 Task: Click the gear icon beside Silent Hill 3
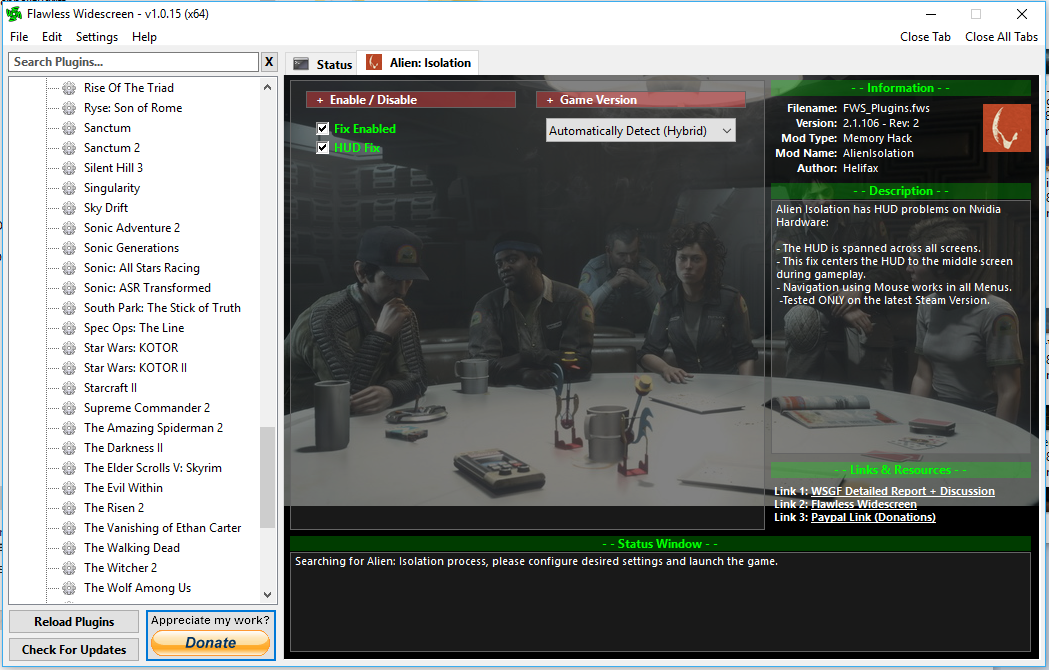pyautogui.click(x=69, y=168)
